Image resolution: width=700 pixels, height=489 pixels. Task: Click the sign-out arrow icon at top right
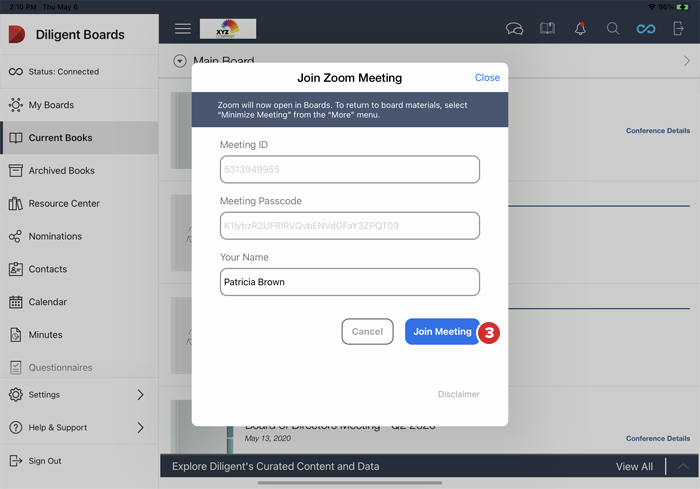point(680,29)
